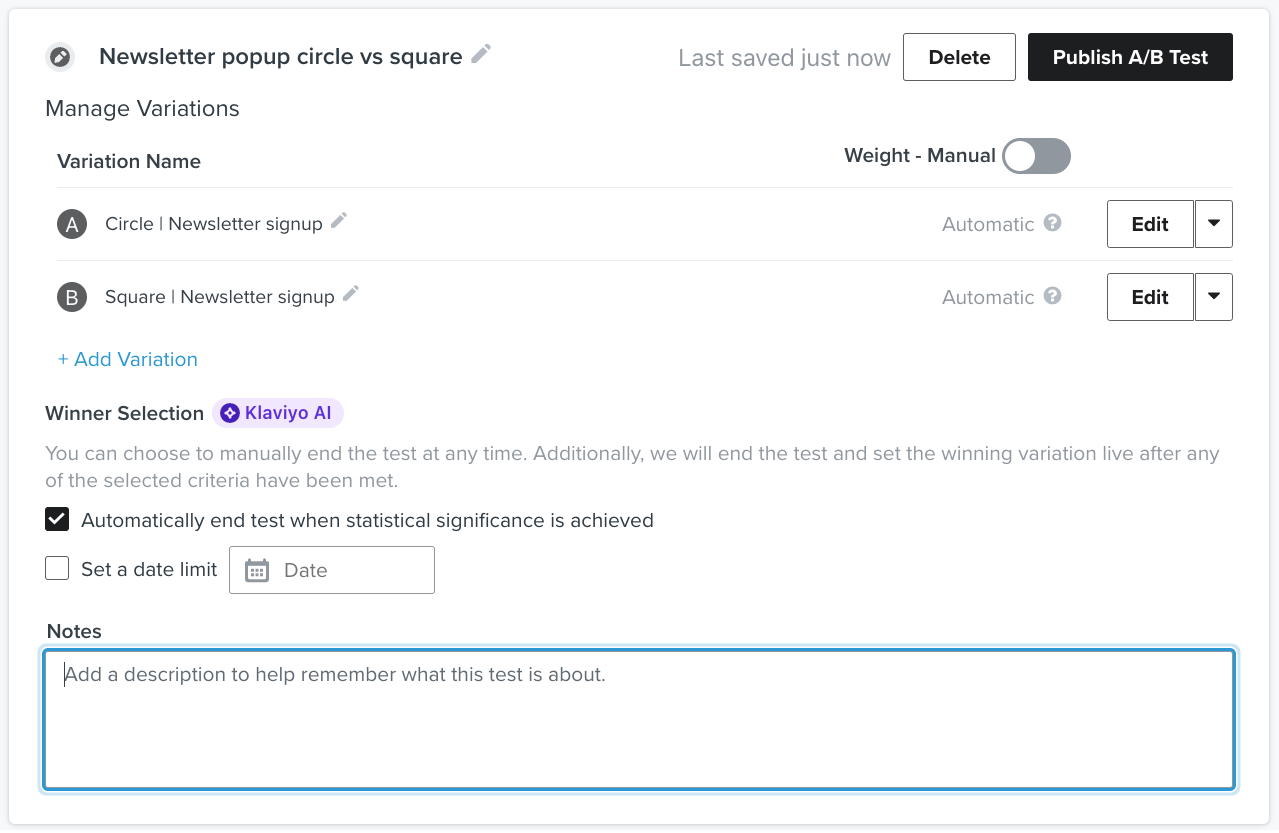Click the help icon next to variation A's Automatic
This screenshot has width=1279, height=833.
click(1052, 223)
